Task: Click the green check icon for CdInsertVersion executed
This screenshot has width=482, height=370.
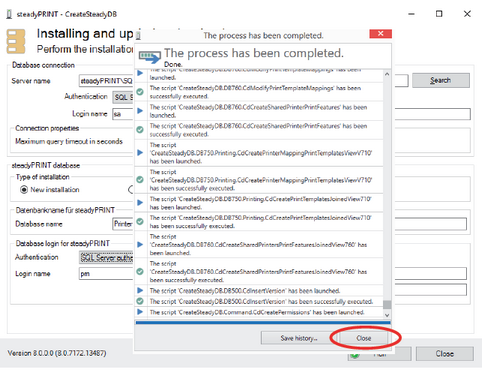Action: click(x=140, y=301)
